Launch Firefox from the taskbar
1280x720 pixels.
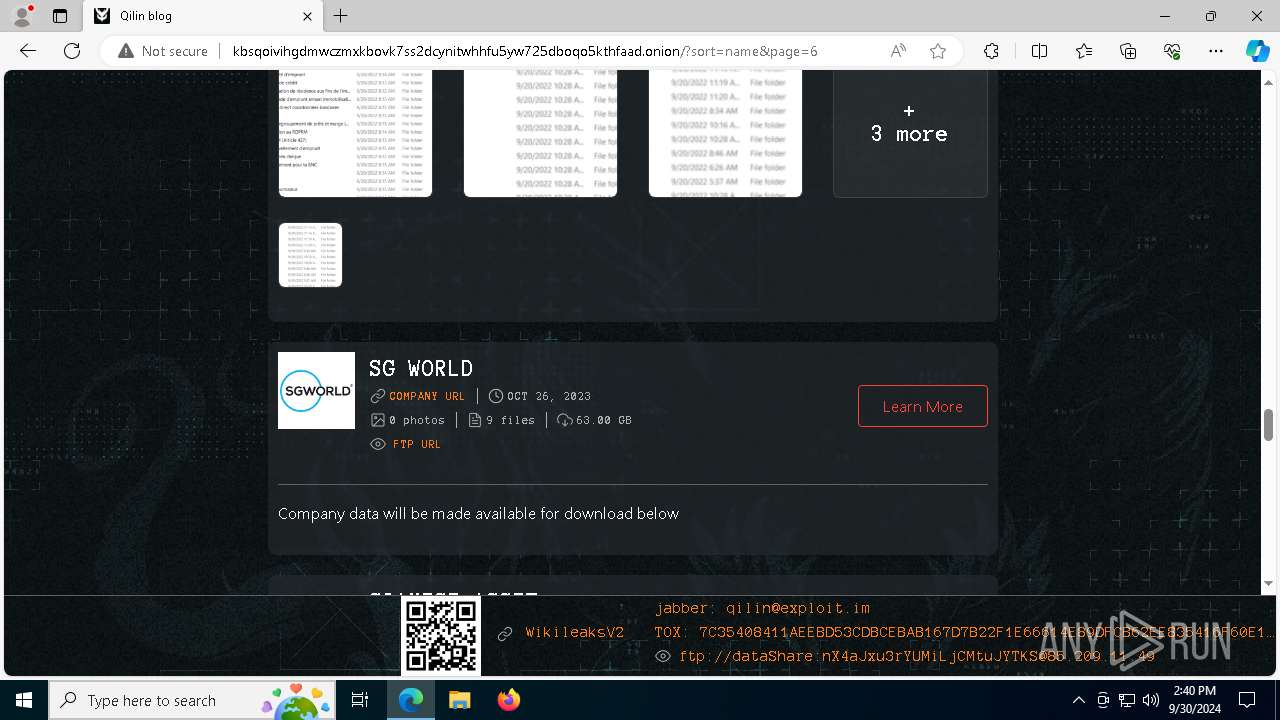coord(508,700)
